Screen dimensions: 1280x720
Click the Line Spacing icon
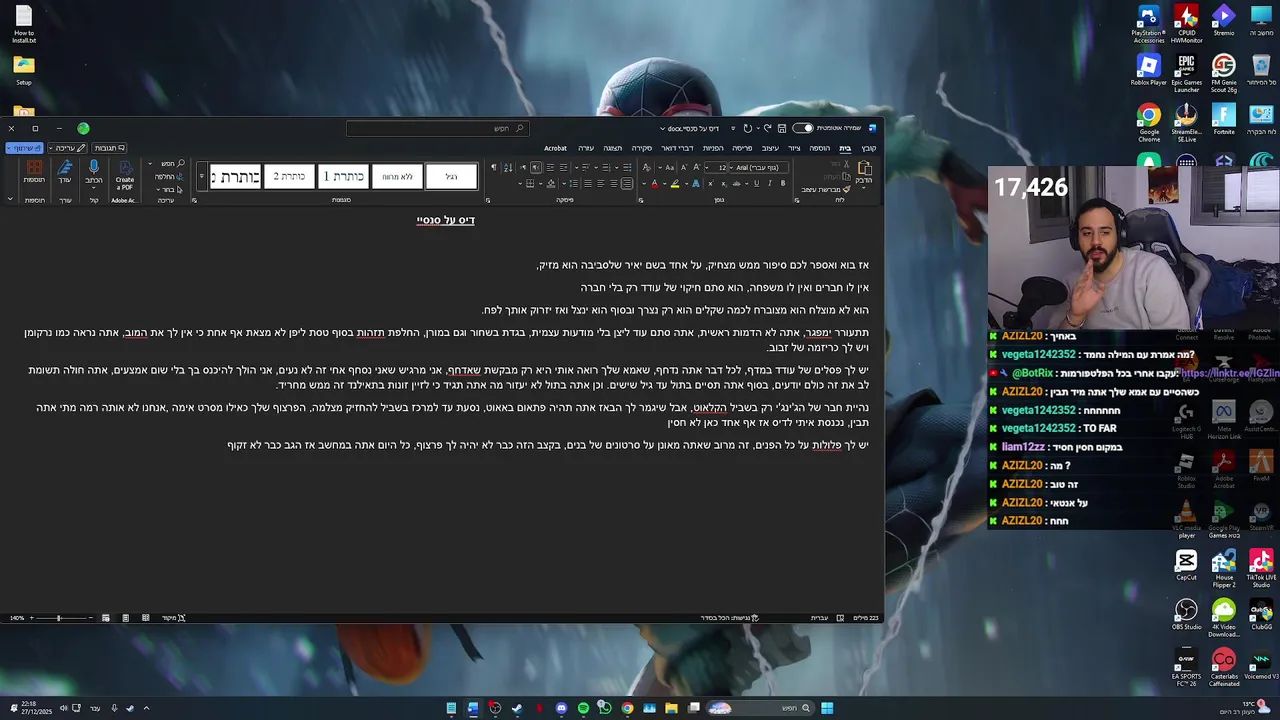pos(574,184)
